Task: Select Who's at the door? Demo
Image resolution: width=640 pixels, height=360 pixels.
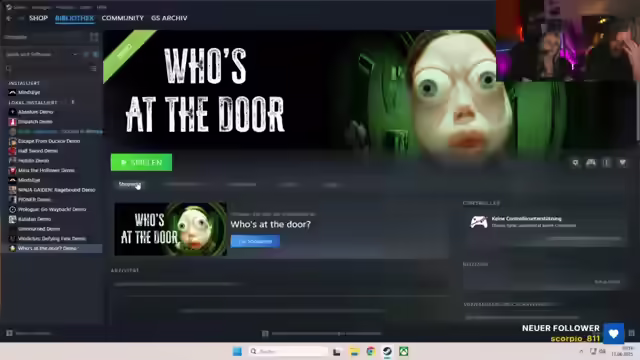Action: 47,248
